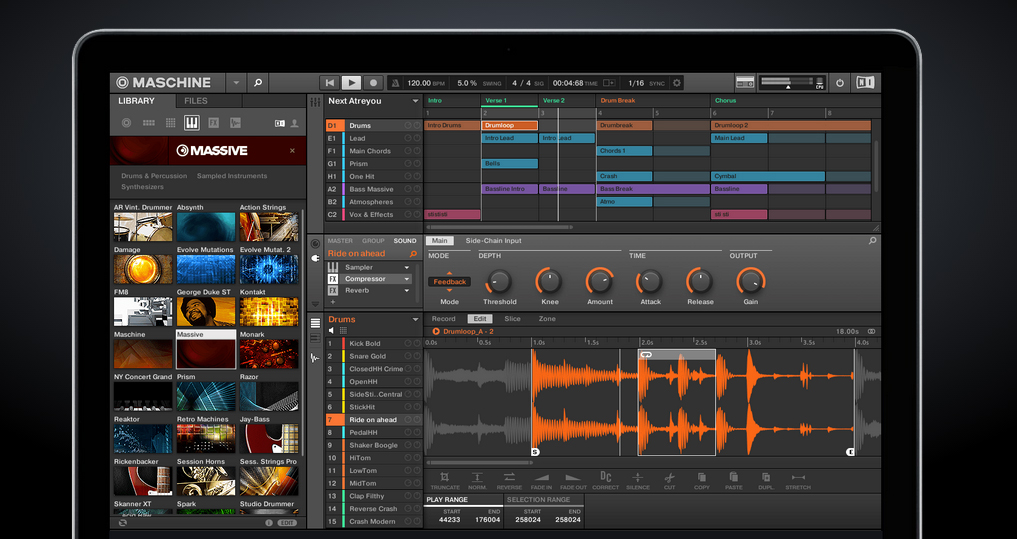Click the record button in transport
Screen dimensions: 1017x539
pyautogui.click(x=373, y=82)
